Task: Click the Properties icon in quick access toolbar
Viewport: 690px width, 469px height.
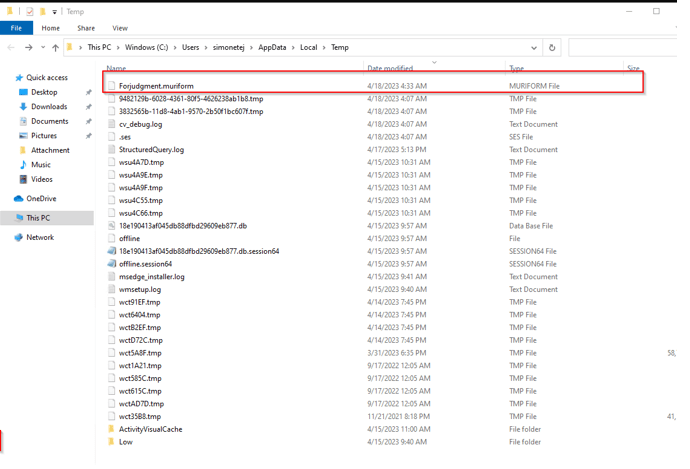Action: [x=29, y=11]
